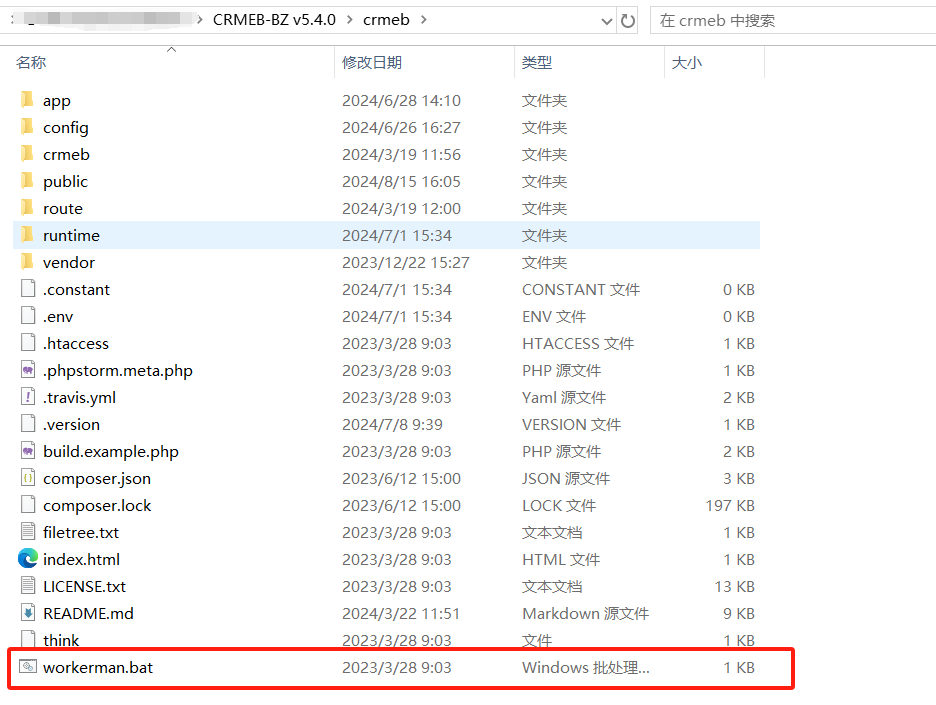Click the .travis.yml YAML icon

pyautogui.click(x=28, y=396)
